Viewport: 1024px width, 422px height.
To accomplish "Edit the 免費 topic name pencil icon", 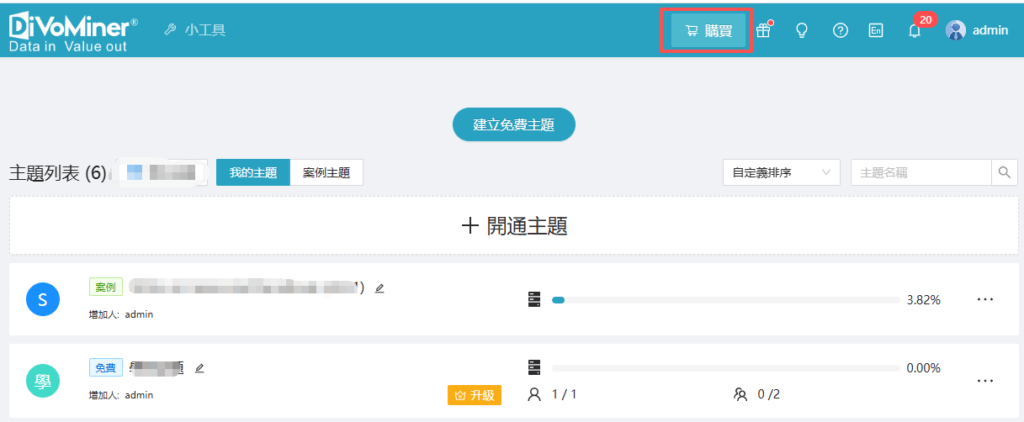I will pos(200,368).
